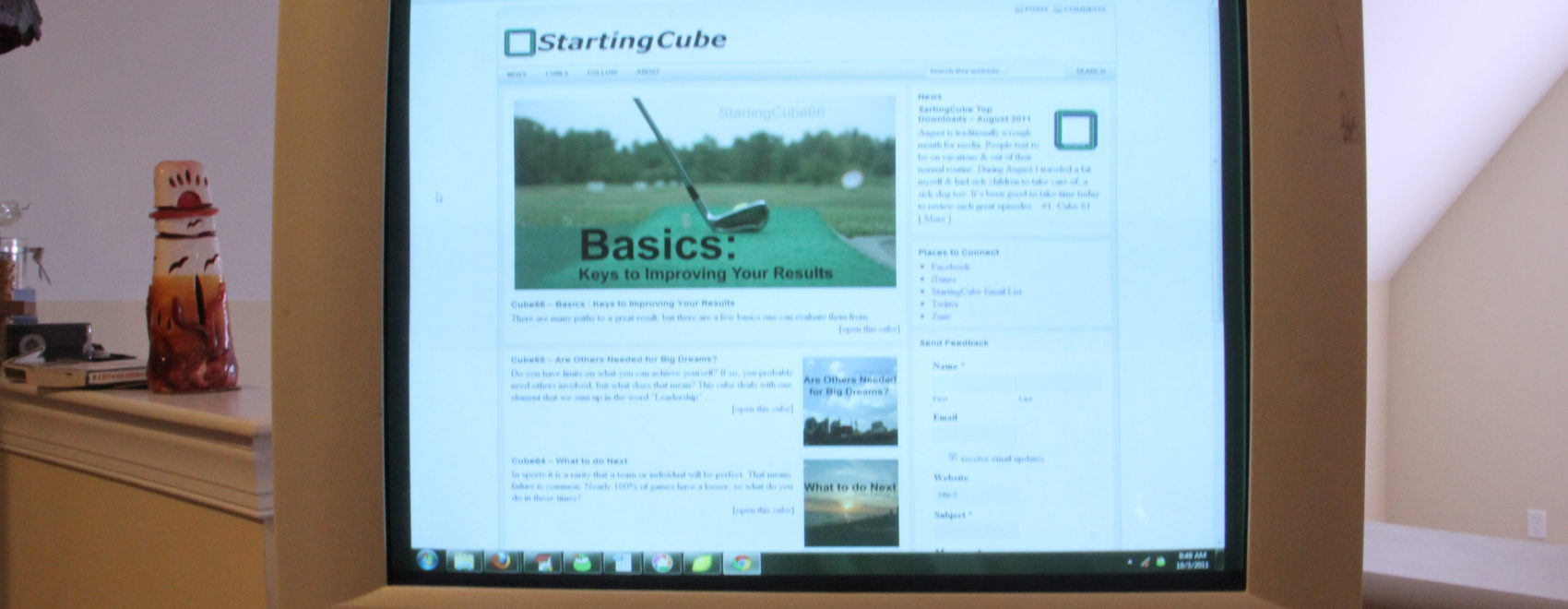Click the First name input field
1568x609 pixels.
[973, 383]
